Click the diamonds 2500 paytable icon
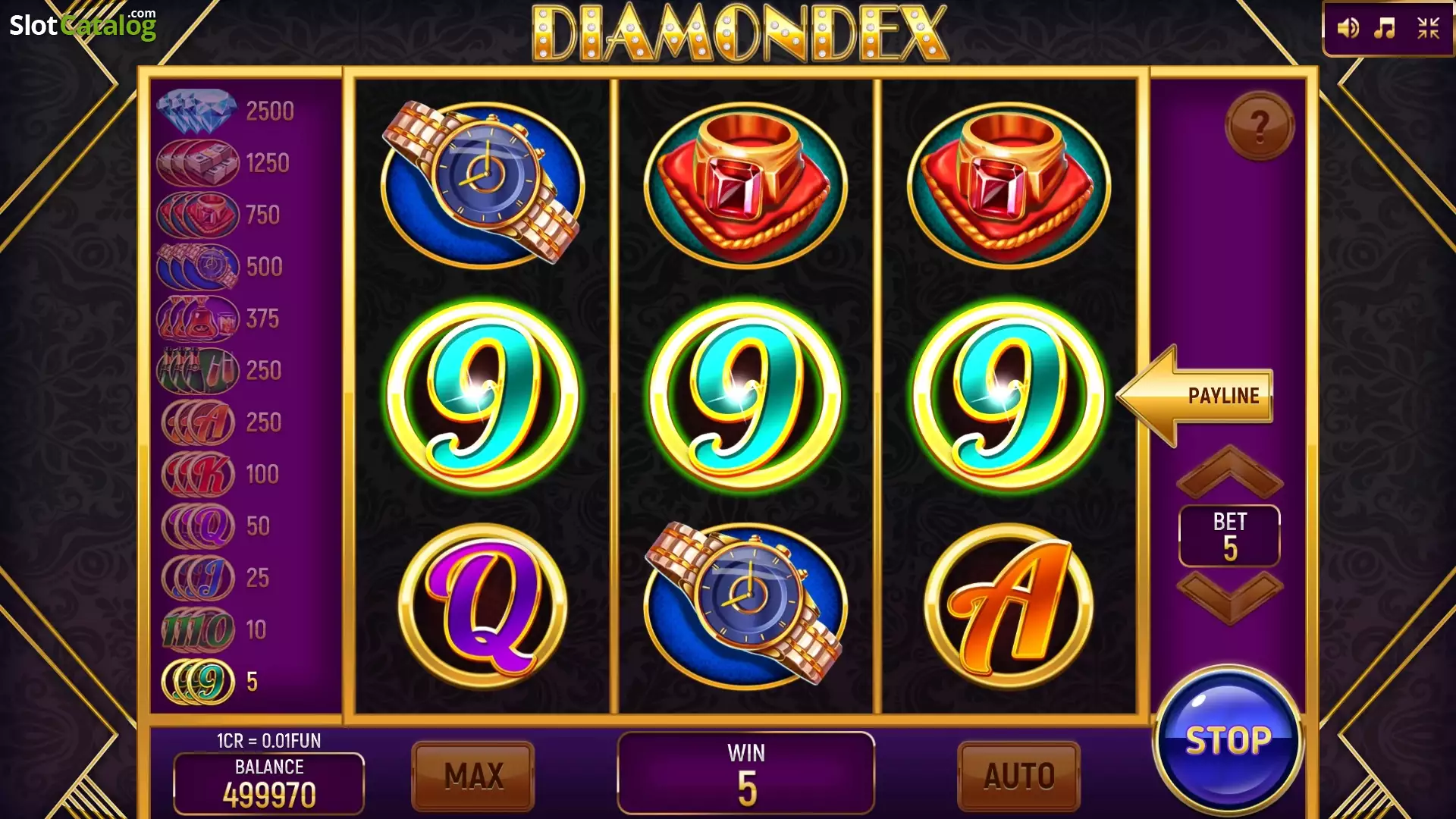The height and width of the screenshot is (819, 1456). click(196, 111)
